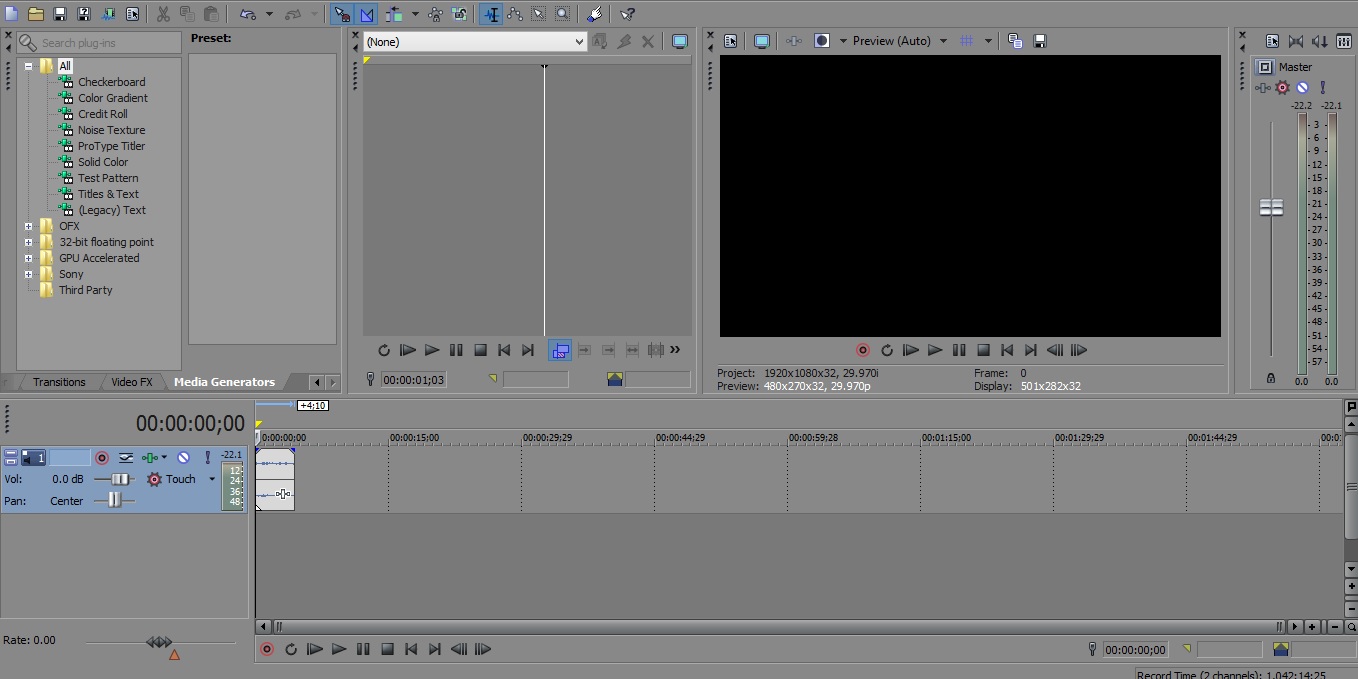Expand the GPU Accelerated folder
The height and width of the screenshot is (679, 1358).
pyautogui.click(x=29, y=258)
